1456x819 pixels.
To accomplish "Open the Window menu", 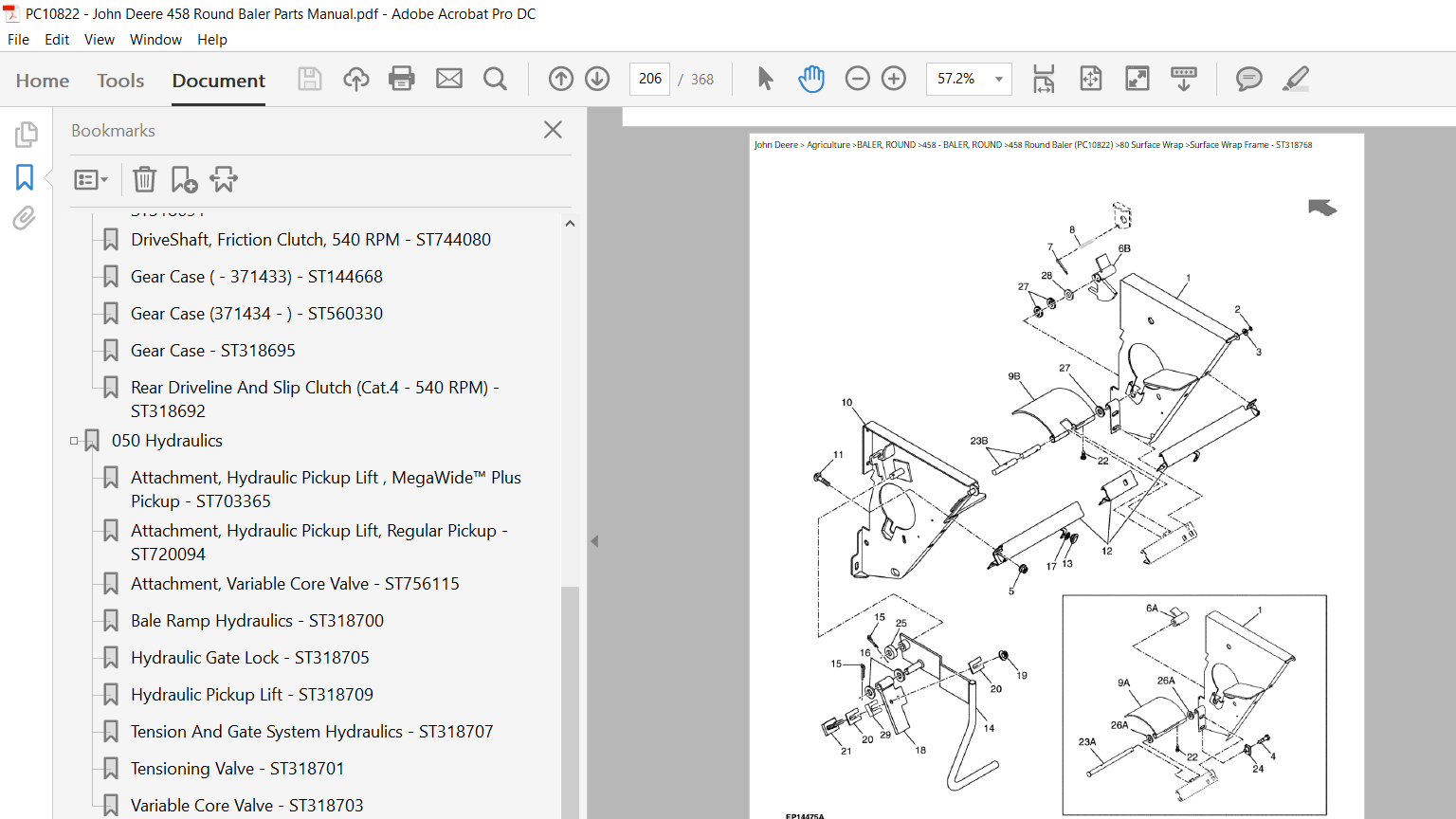I will point(155,40).
